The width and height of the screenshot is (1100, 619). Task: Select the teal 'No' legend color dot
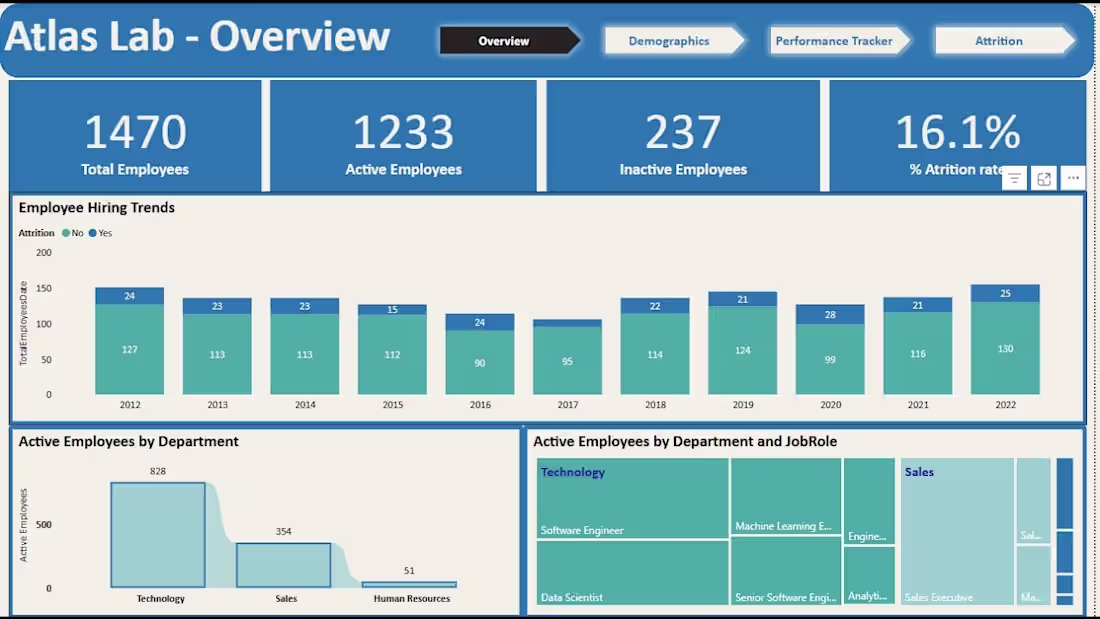(64, 233)
